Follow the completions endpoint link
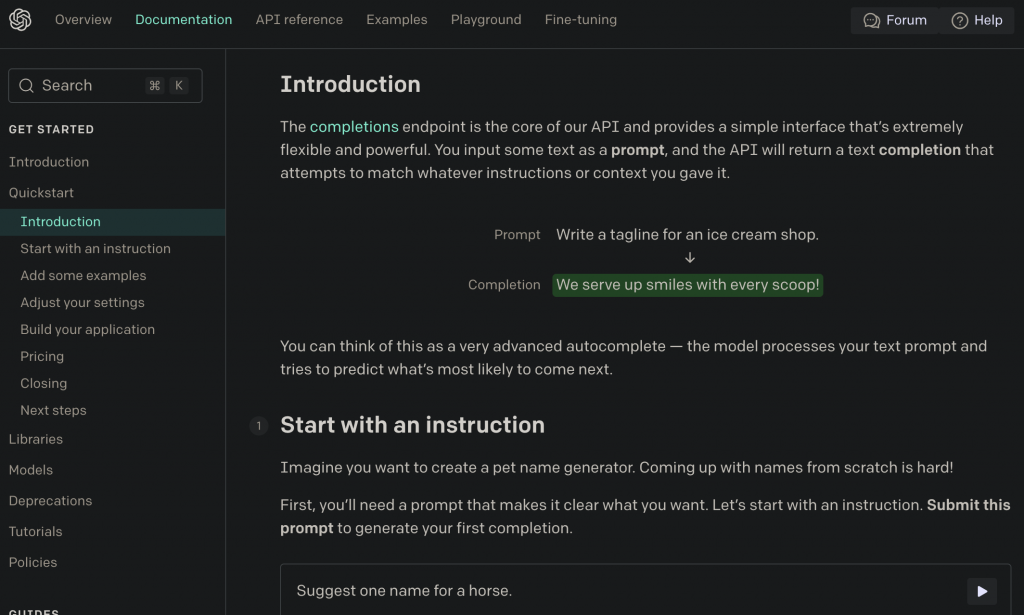 coord(354,127)
